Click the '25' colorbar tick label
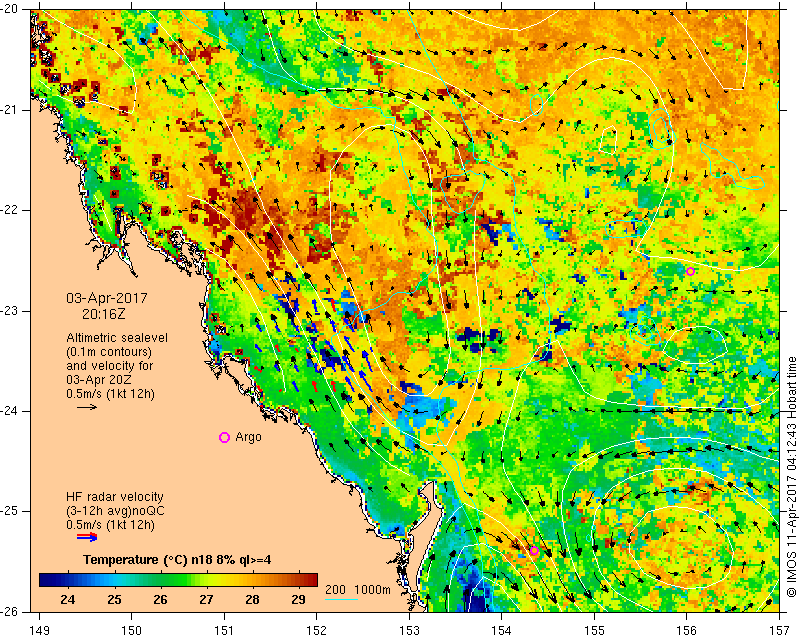The image size is (800, 640). (114, 600)
